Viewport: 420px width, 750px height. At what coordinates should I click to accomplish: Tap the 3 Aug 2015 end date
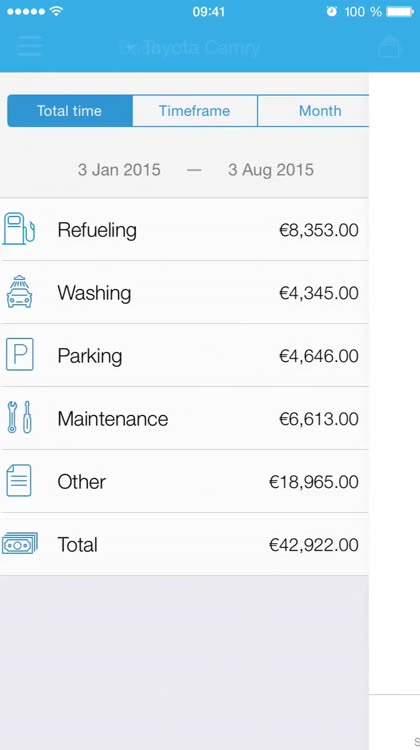click(271, 170)
